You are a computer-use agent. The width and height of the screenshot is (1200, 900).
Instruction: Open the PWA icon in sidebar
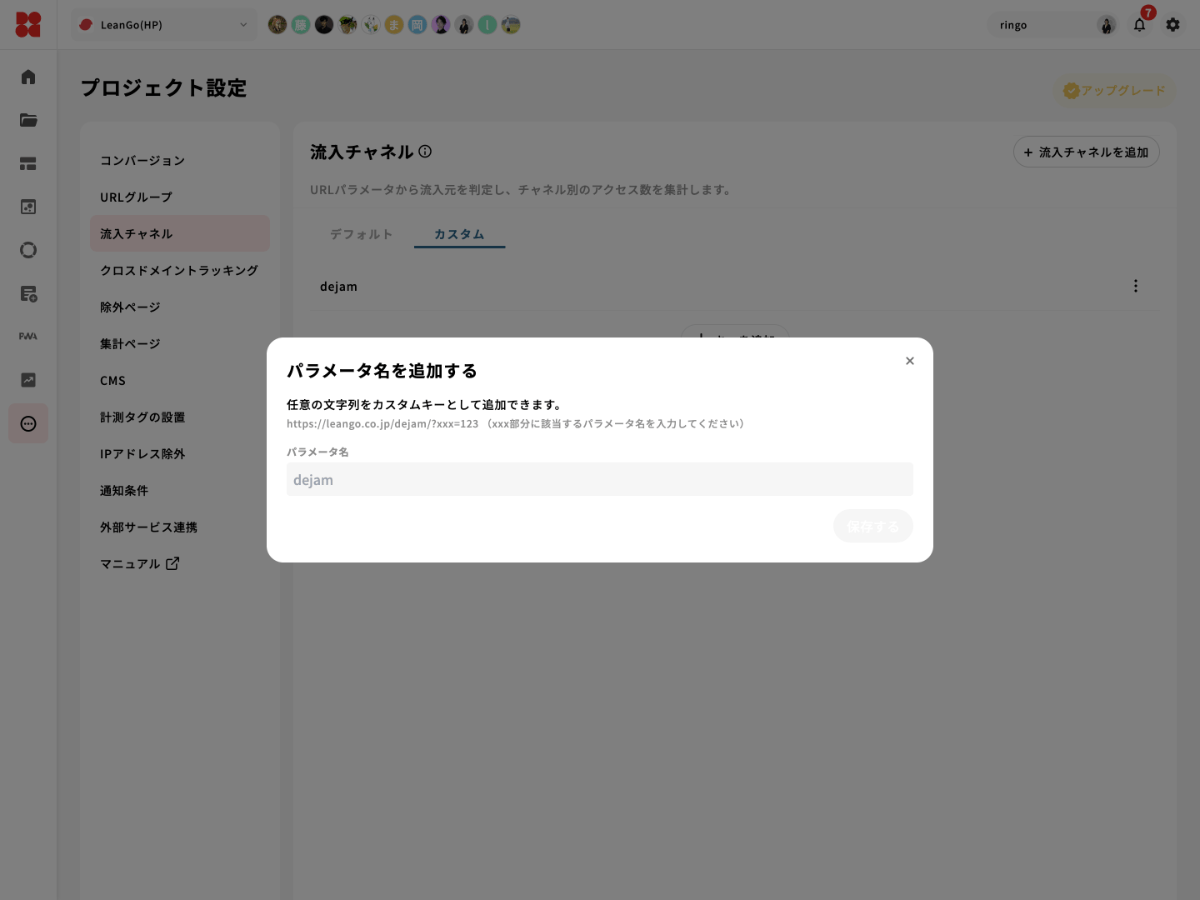28,337
